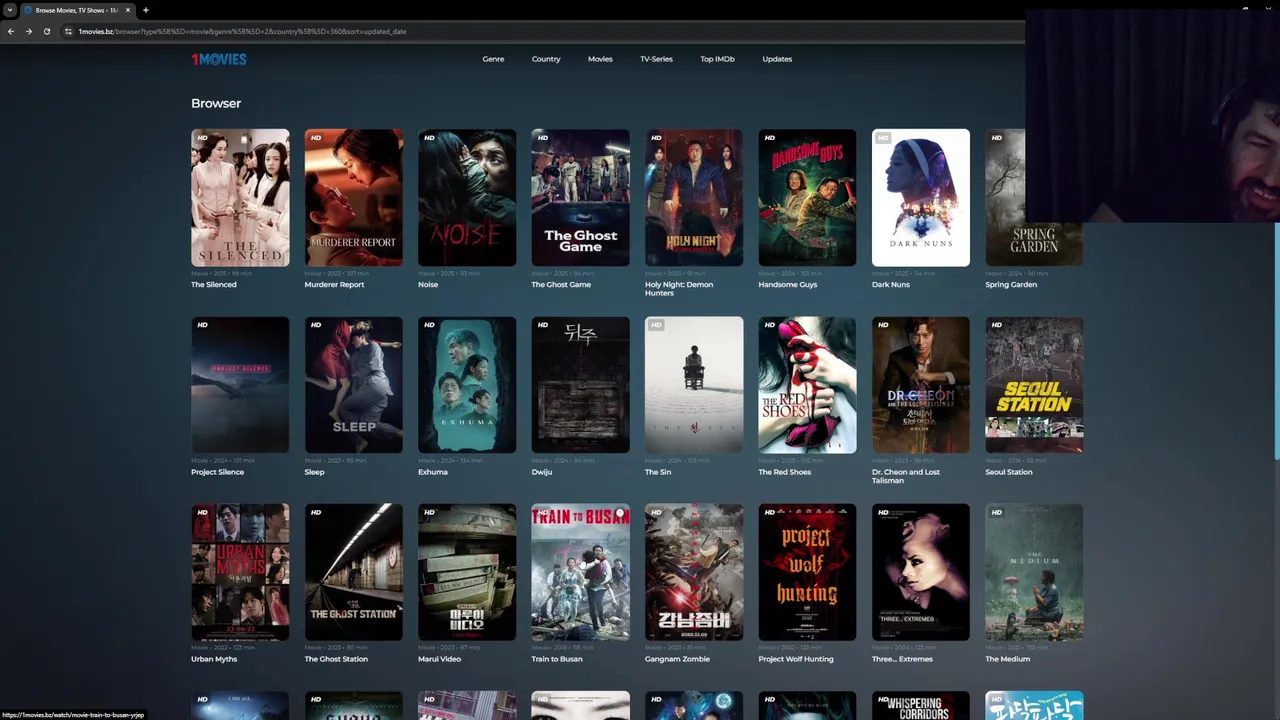Viewport: 1280px width, 720px height.
Task: Open the Seoul Station poster
Action: (1034, 385)
